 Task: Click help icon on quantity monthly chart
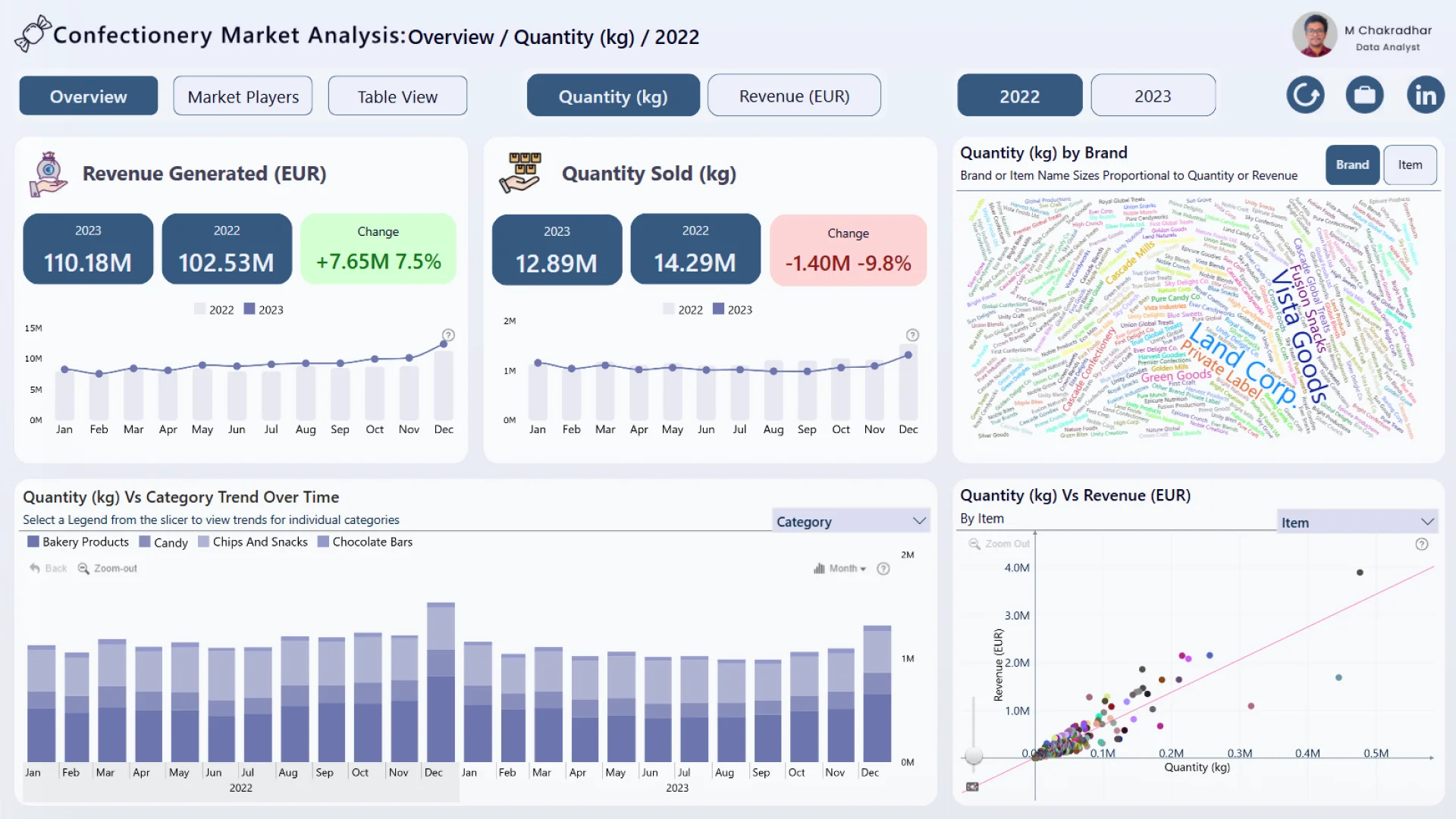pos(912,335)
